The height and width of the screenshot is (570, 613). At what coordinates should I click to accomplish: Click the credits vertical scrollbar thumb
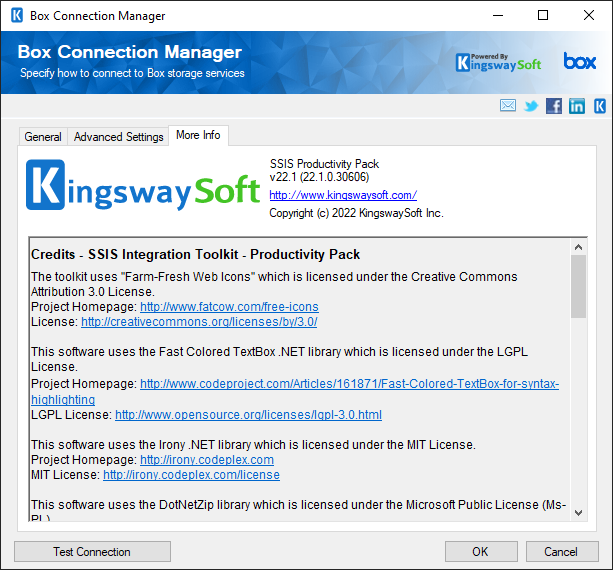point(579,287)
